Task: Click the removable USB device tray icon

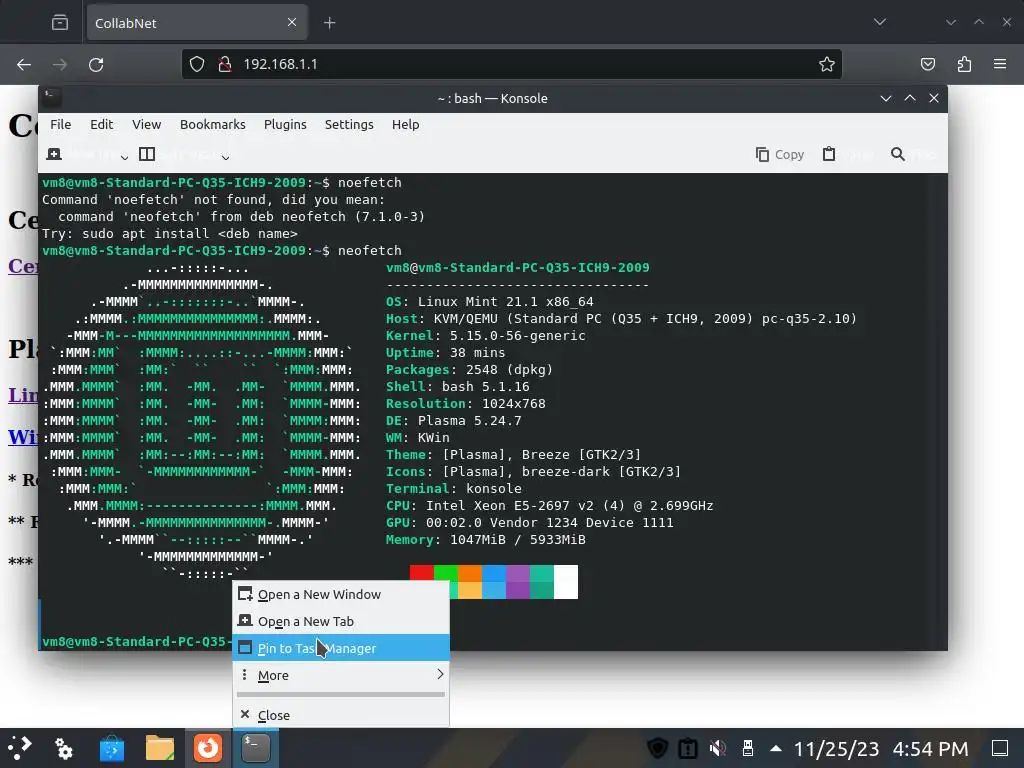Action: (748, 748)
